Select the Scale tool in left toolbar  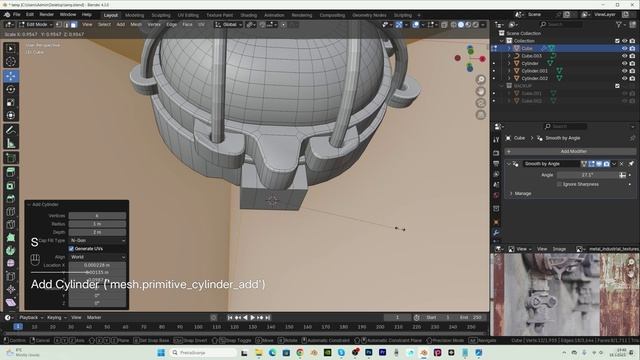pyautogui.click(x=11, y=102)
